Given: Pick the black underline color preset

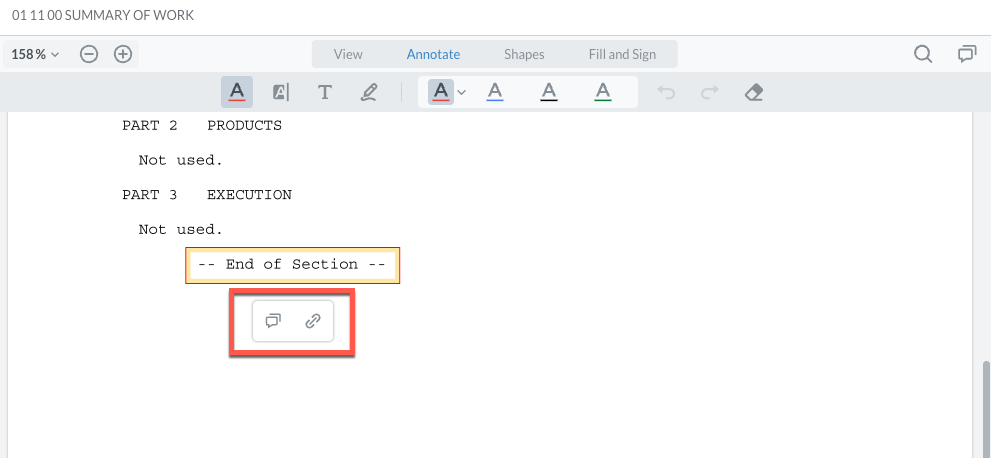Looking at the screenshot, I should 548,92.
